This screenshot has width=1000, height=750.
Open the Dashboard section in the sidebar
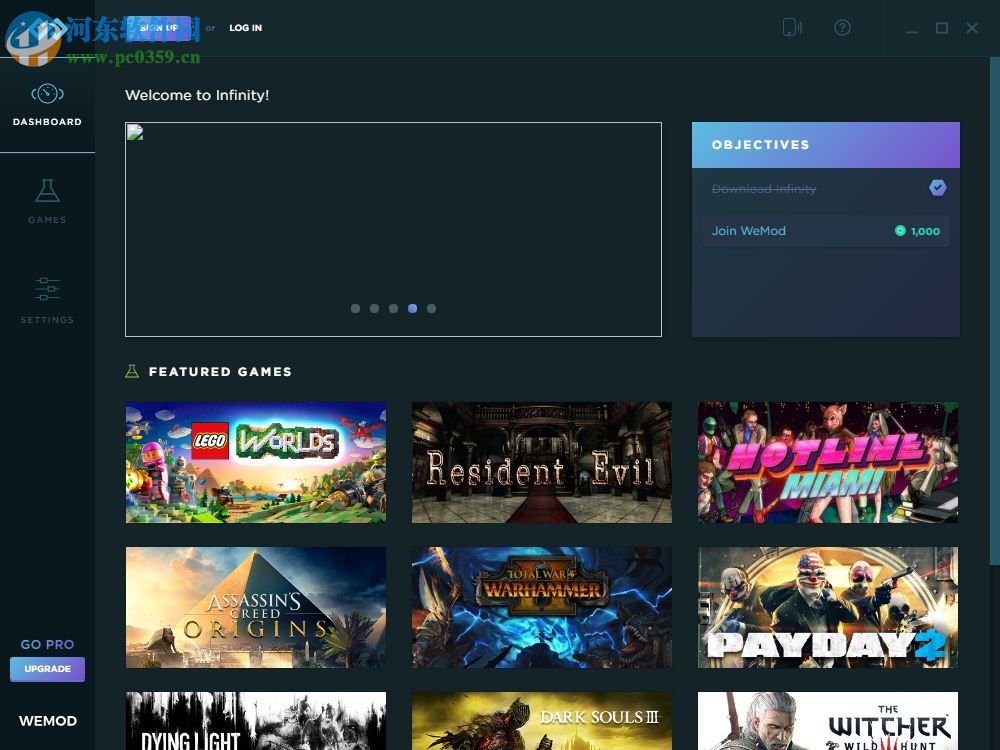(47, 105)
